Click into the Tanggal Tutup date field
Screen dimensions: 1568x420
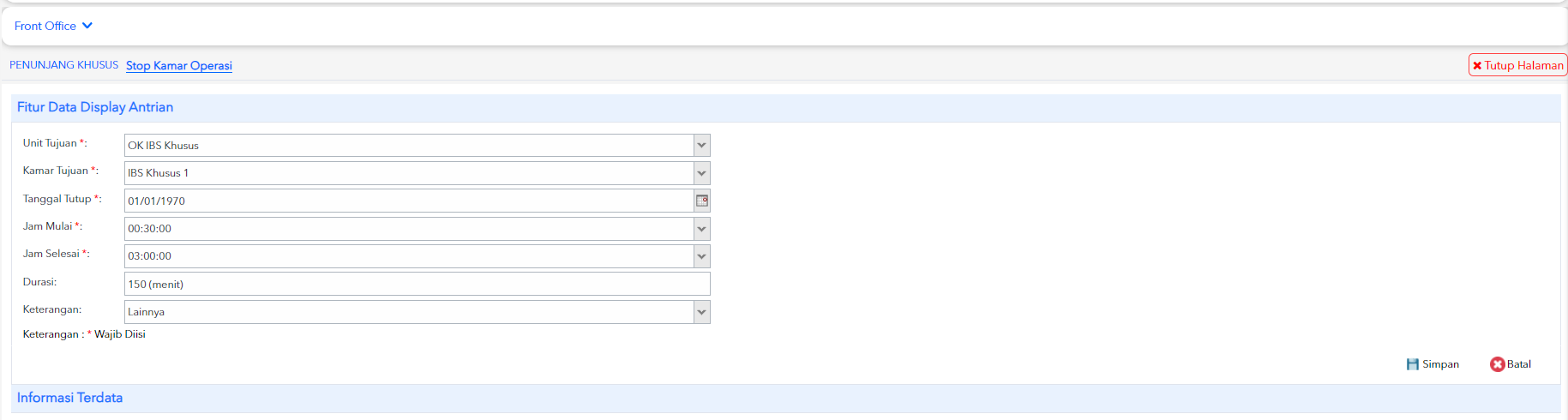(x=409, y=201)
